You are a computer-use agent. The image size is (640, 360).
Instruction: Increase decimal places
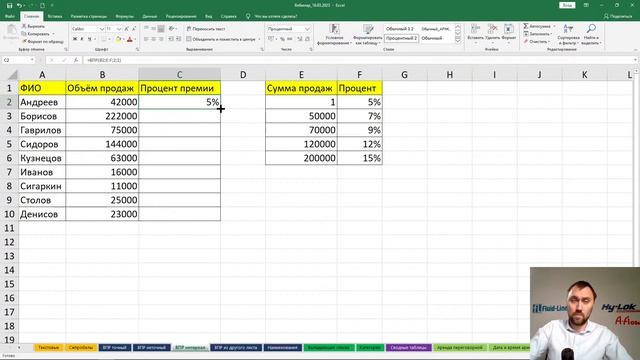point(300,39)
